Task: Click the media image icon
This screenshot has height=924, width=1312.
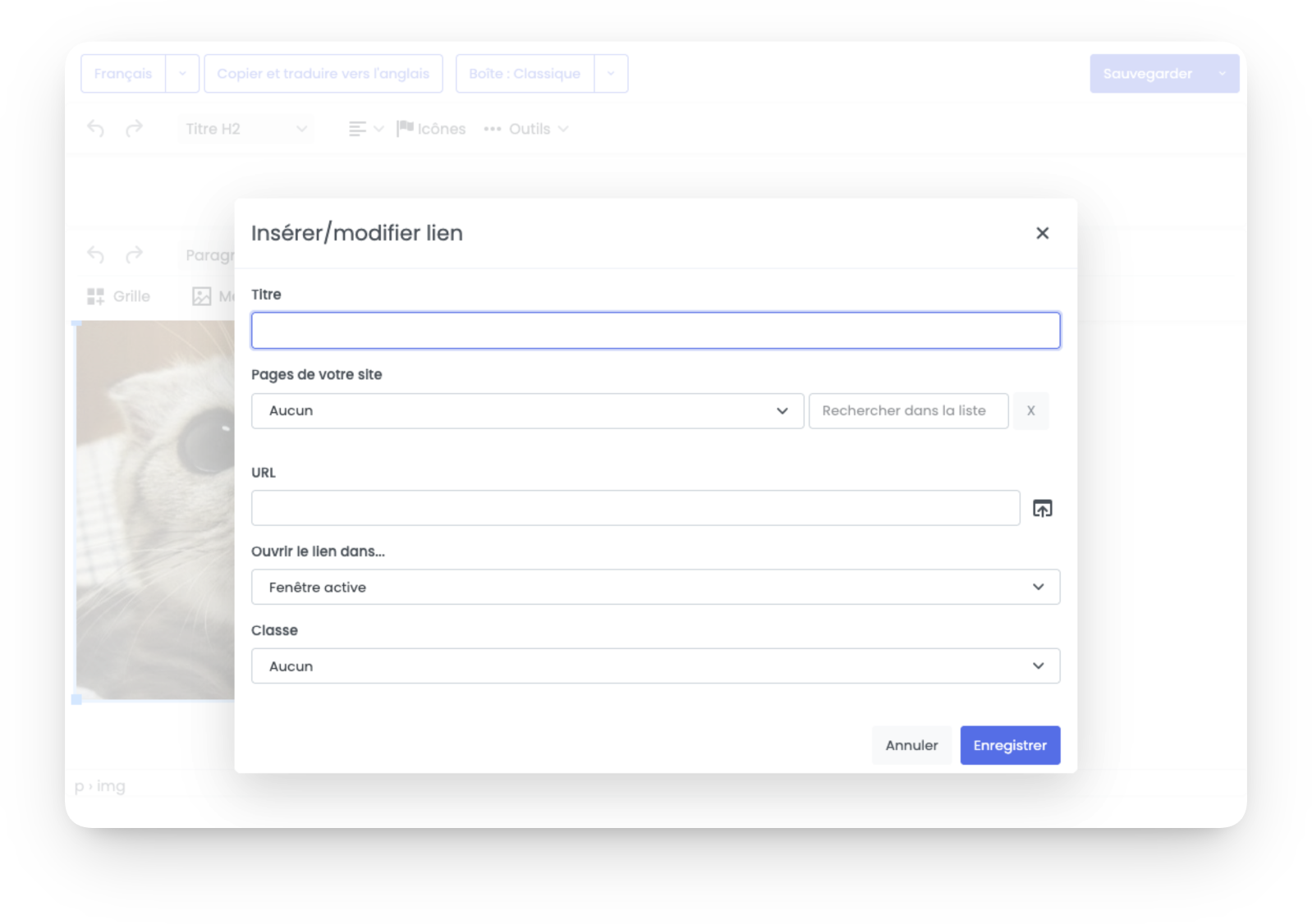Action: coord(202,296)
